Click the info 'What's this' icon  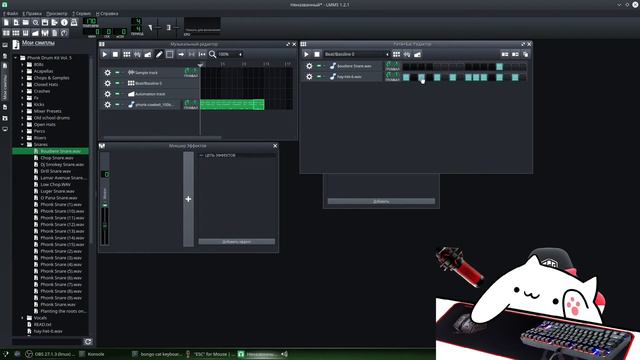[64, 22]
